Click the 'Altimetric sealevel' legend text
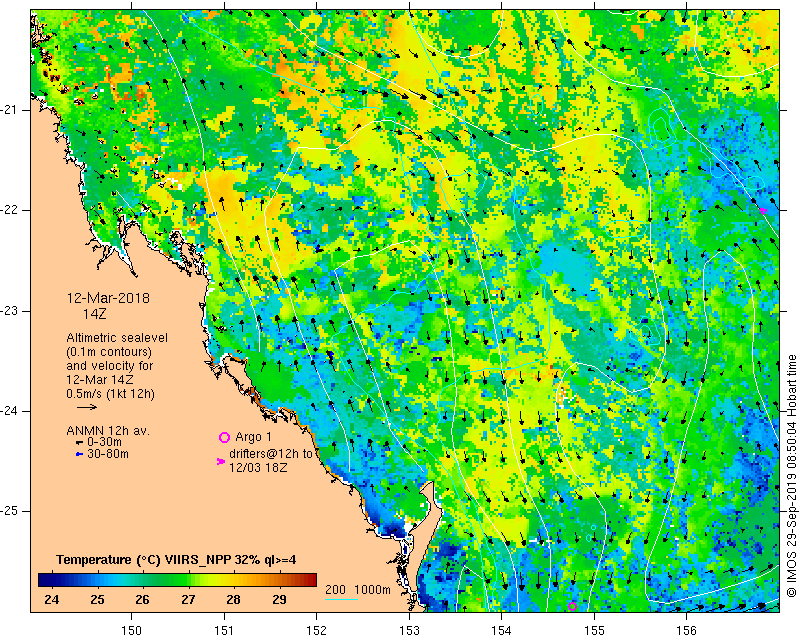 [117, 338]
